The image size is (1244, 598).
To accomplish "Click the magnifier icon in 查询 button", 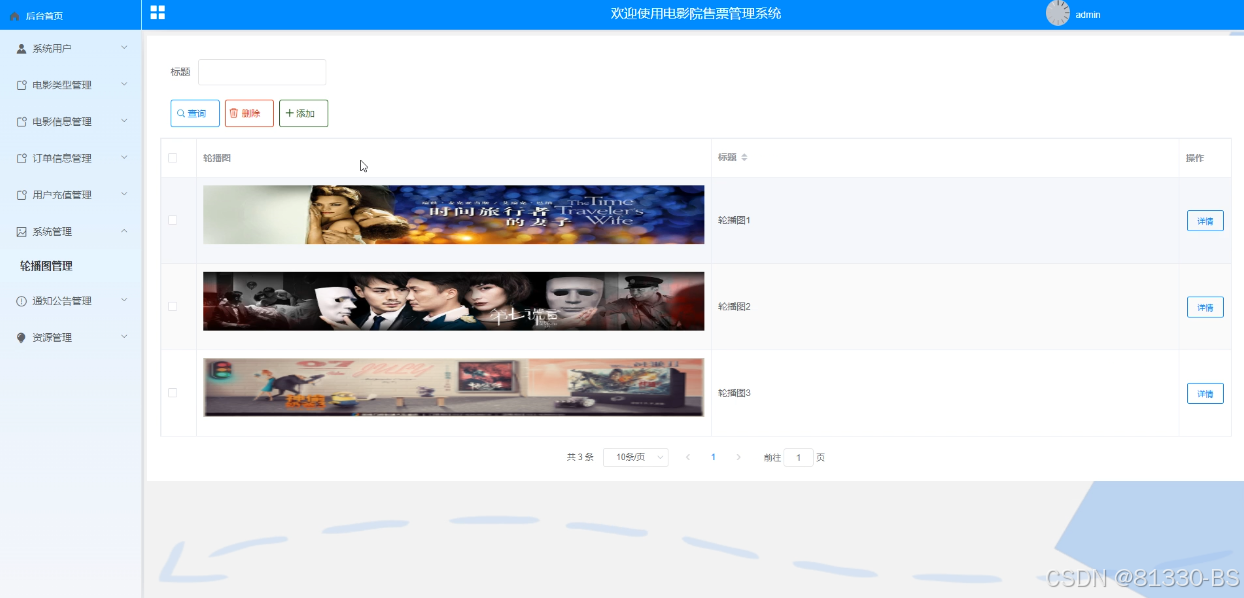I will pos(181,114).
